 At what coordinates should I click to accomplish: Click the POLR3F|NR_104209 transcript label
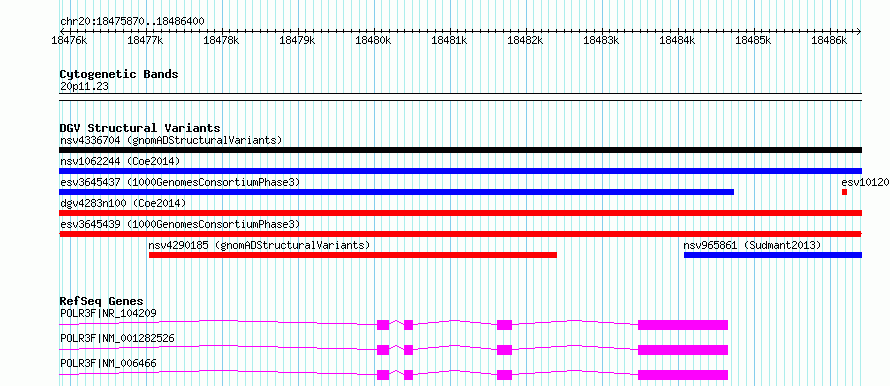tap(108, 313)
